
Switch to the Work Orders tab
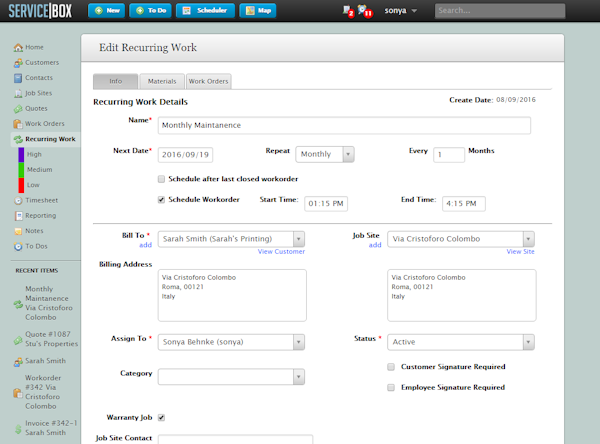pyautogui.click(x=209, y=82)
